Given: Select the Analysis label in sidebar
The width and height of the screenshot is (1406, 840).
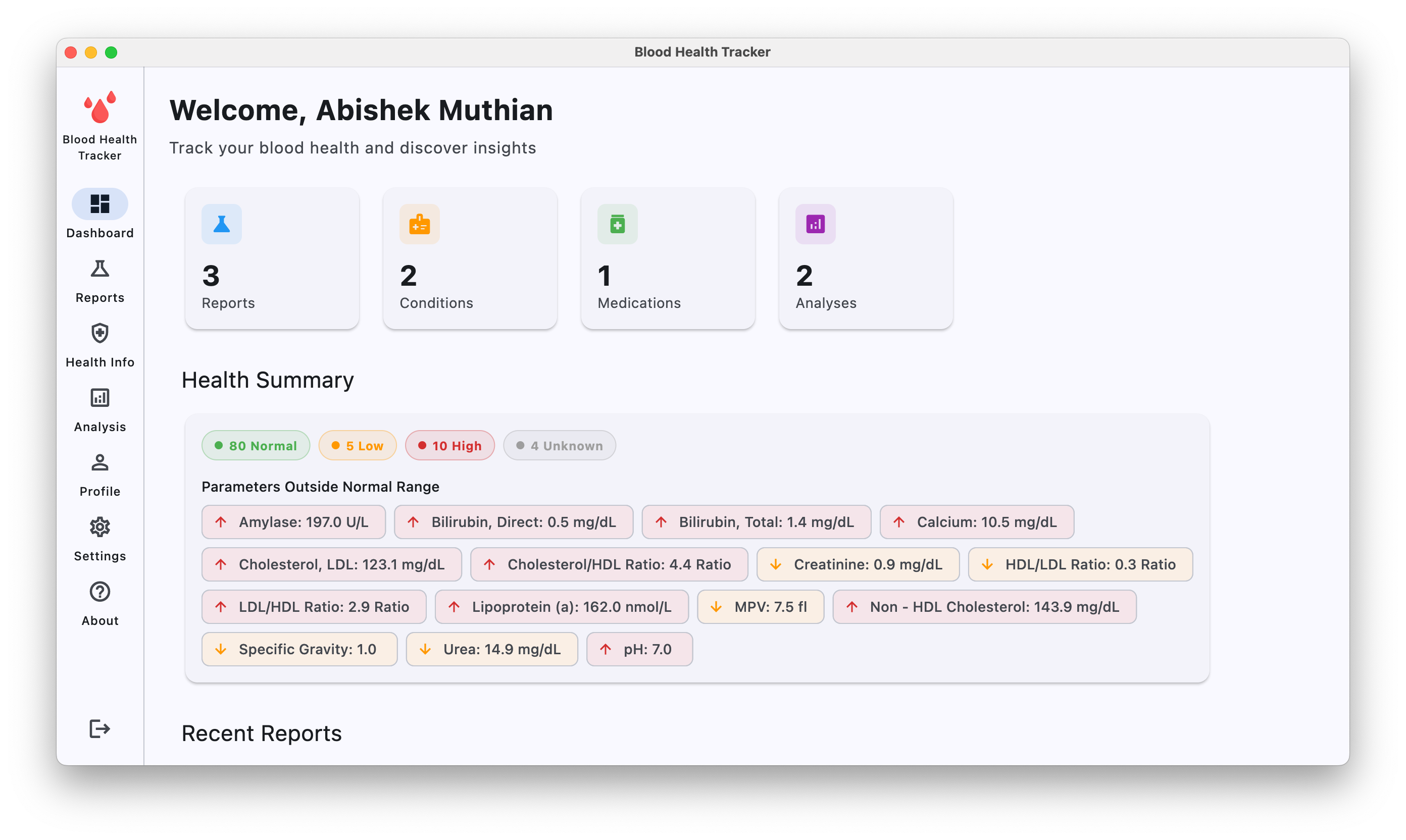Looking at the screenshot, I should pos(99,427).
